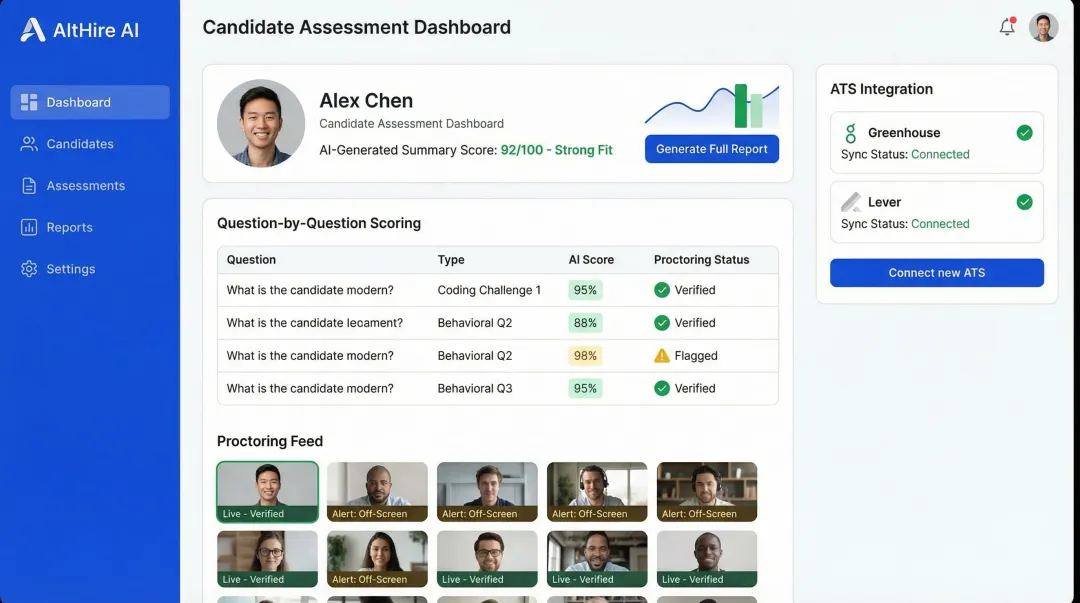Click the Greenhouse integration icon
The width and height of the screenshot is (1080, 603).
[x=851, y=132]
